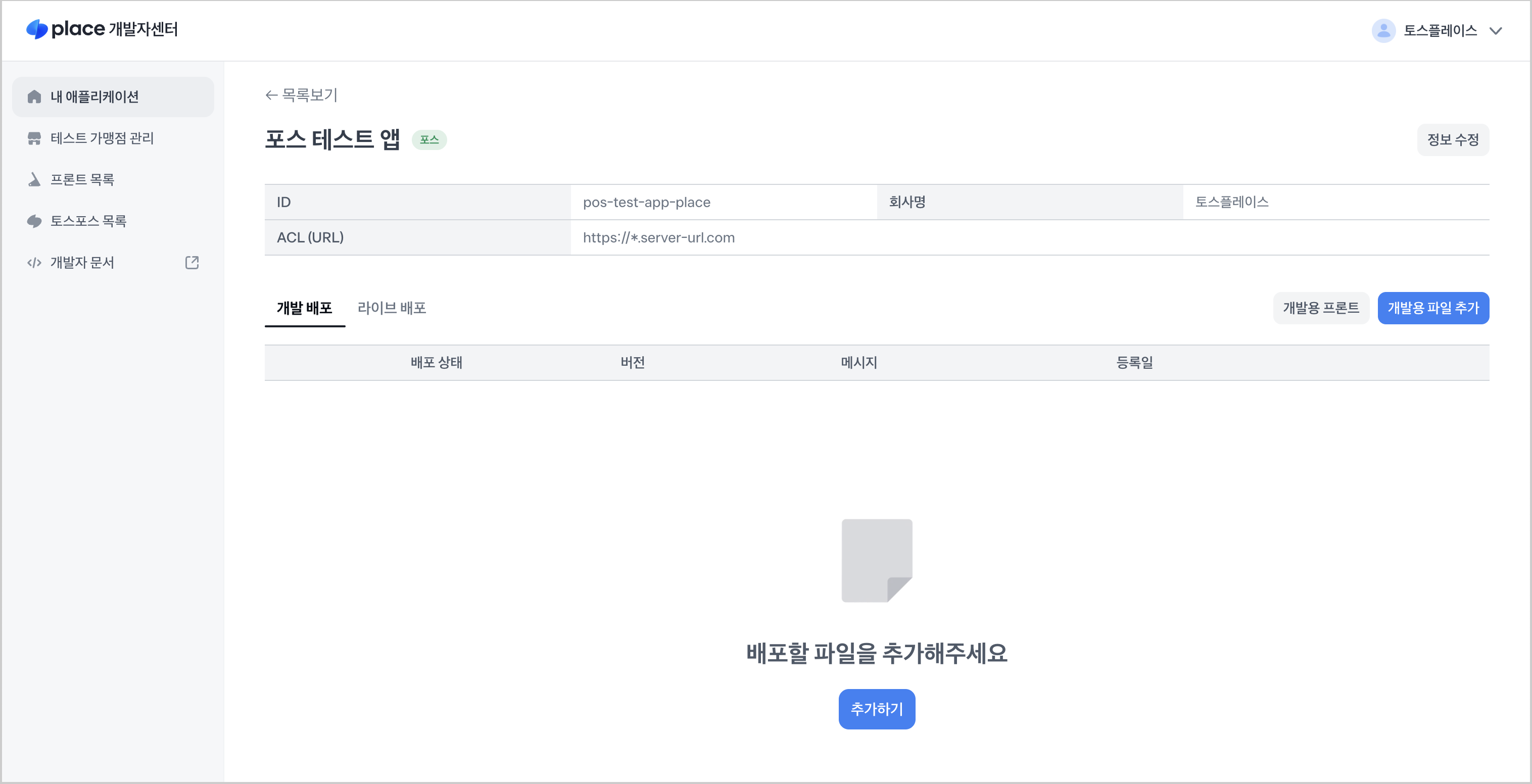This screenshot has width=1532, height=784.
Task: Click the 개발용 프론트 button
Action: point(1321,308)
